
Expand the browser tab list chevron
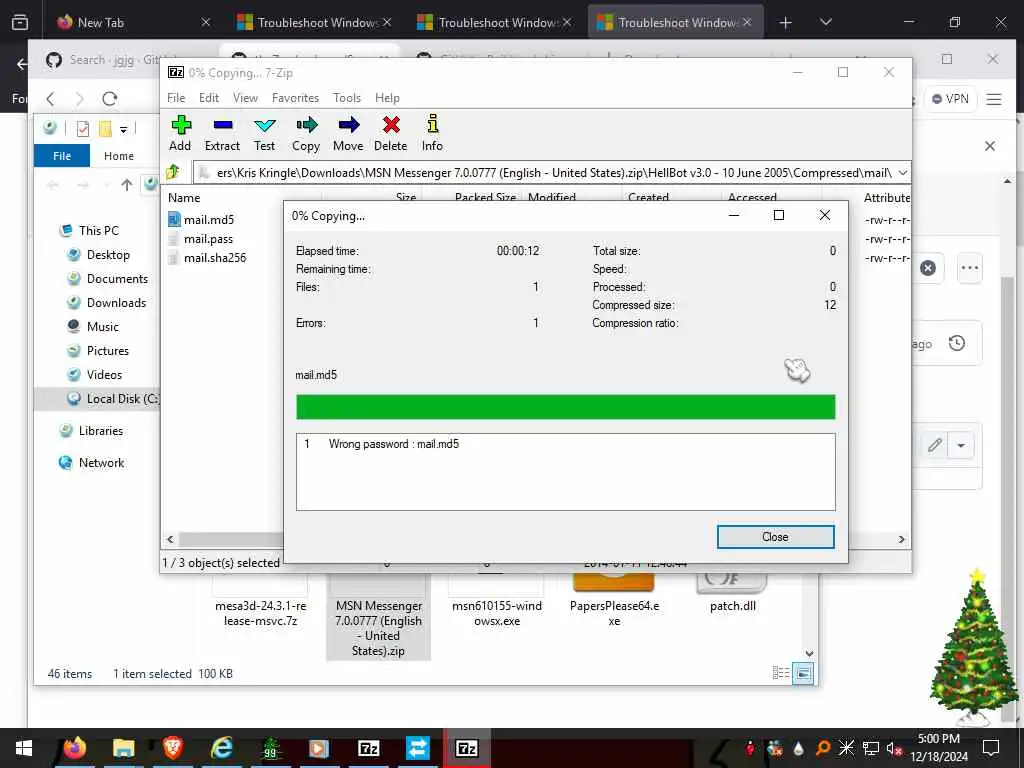(825, 22)
